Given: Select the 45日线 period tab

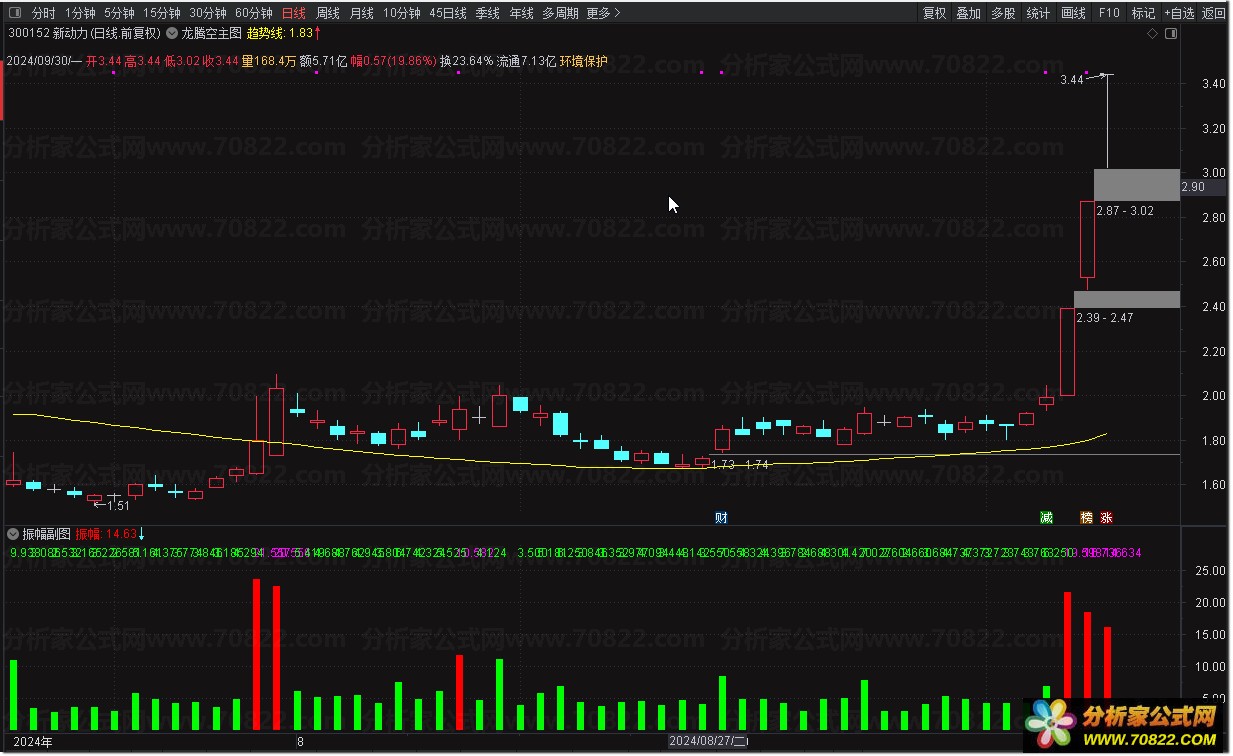Looking at the screenshot, I should [448, 13].
